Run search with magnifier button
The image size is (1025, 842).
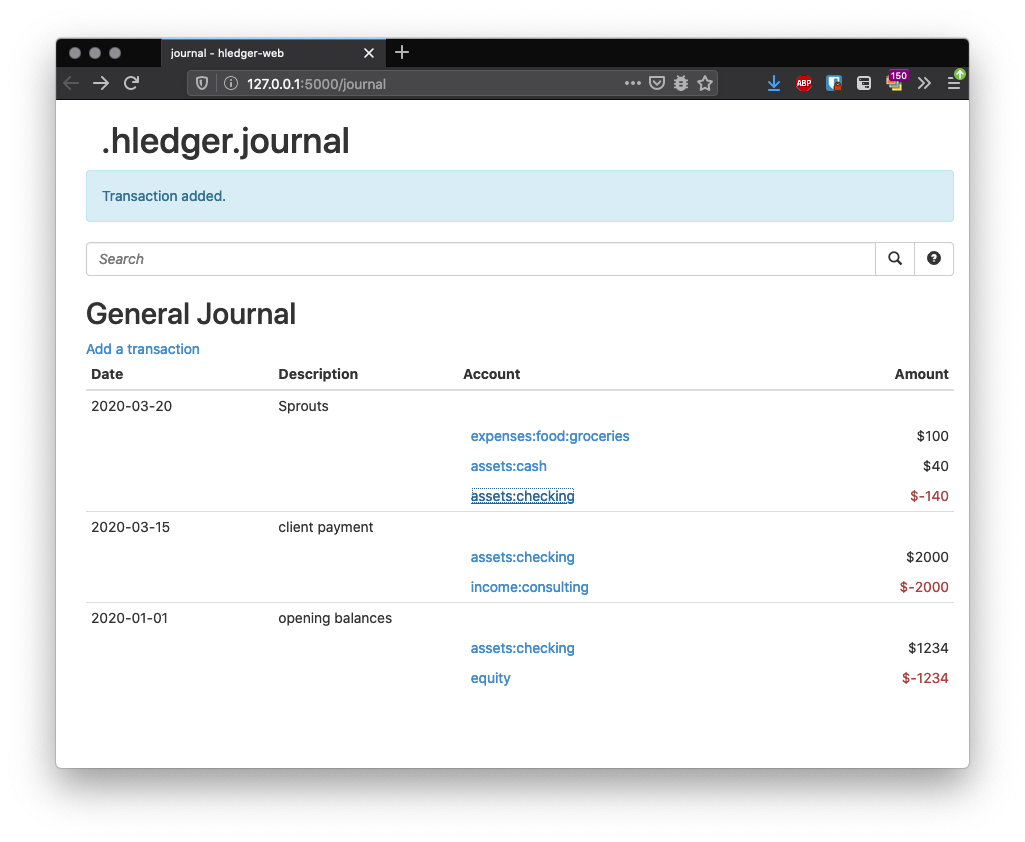pyautogui.click(x=895, y=259)
